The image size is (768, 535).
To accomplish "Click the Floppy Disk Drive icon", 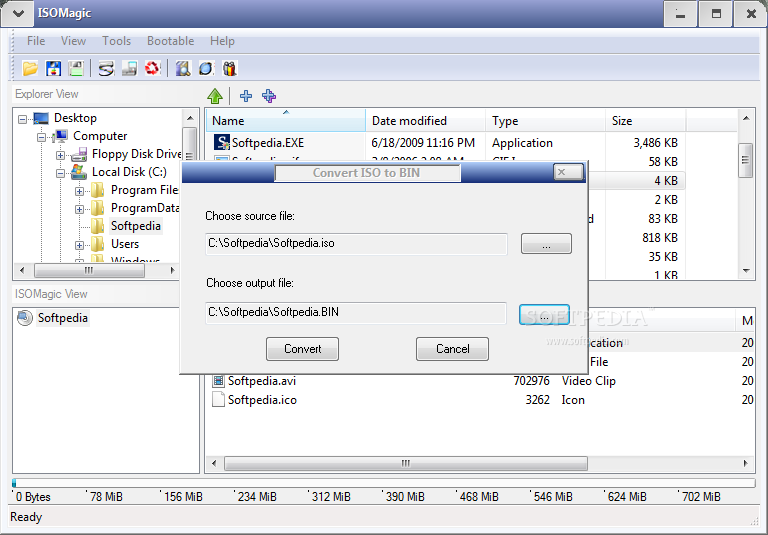I will point(79,154).
